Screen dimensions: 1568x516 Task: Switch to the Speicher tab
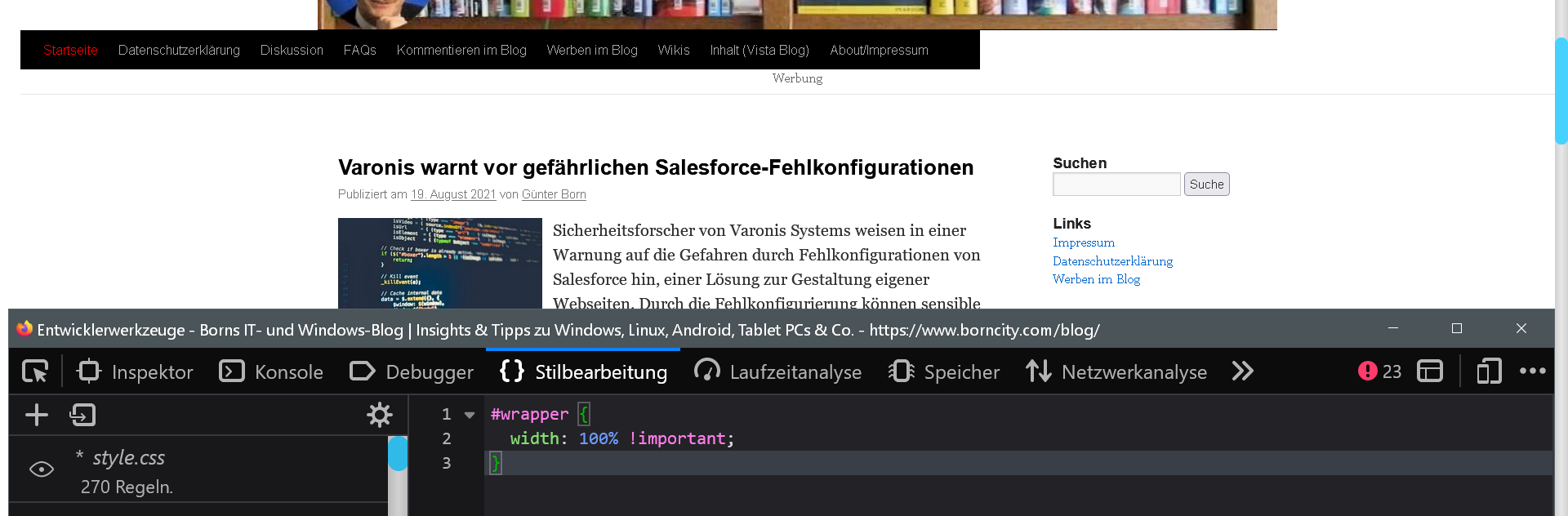point(943,371)
